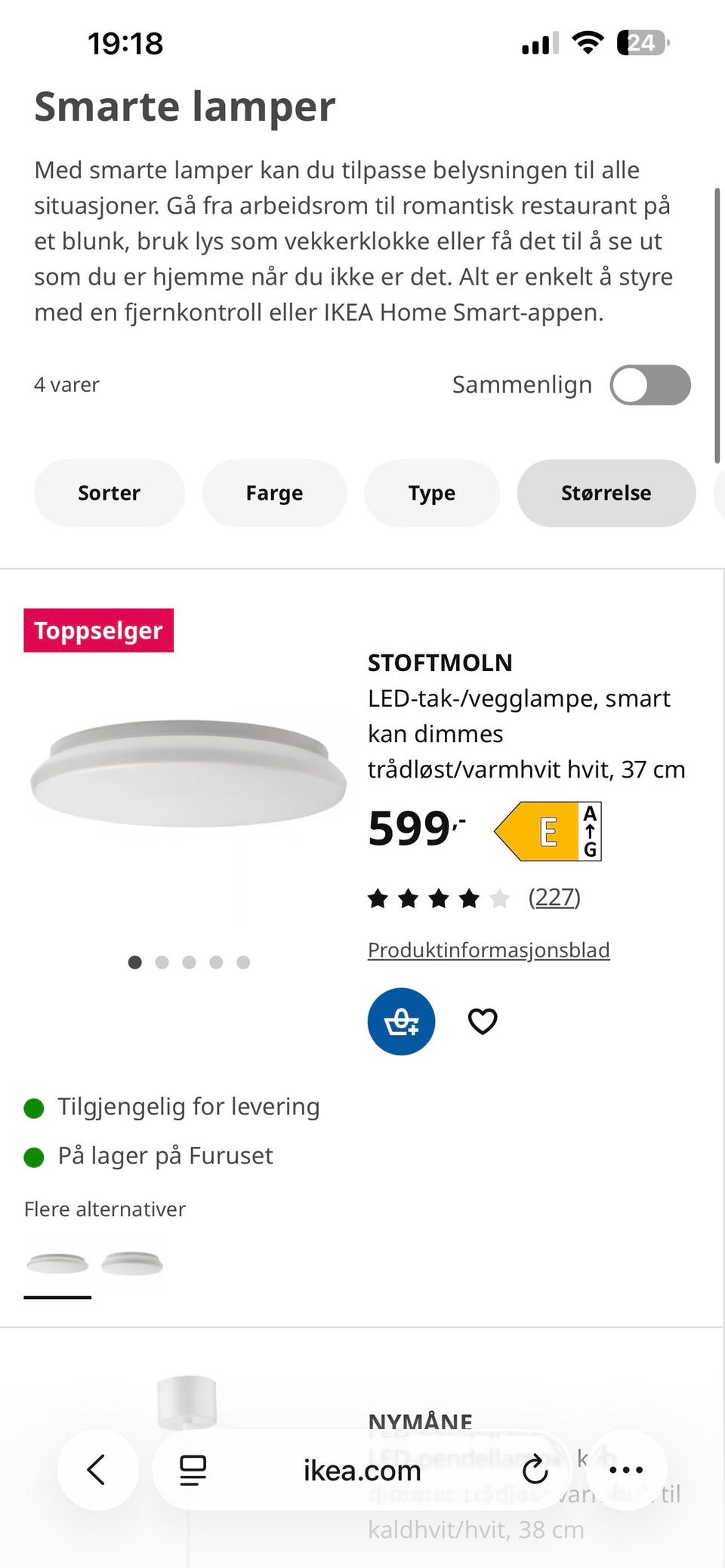Open Produktinformasjonsblad link
The height and width of the screenshot is (1568, 725).
(489, 950)
